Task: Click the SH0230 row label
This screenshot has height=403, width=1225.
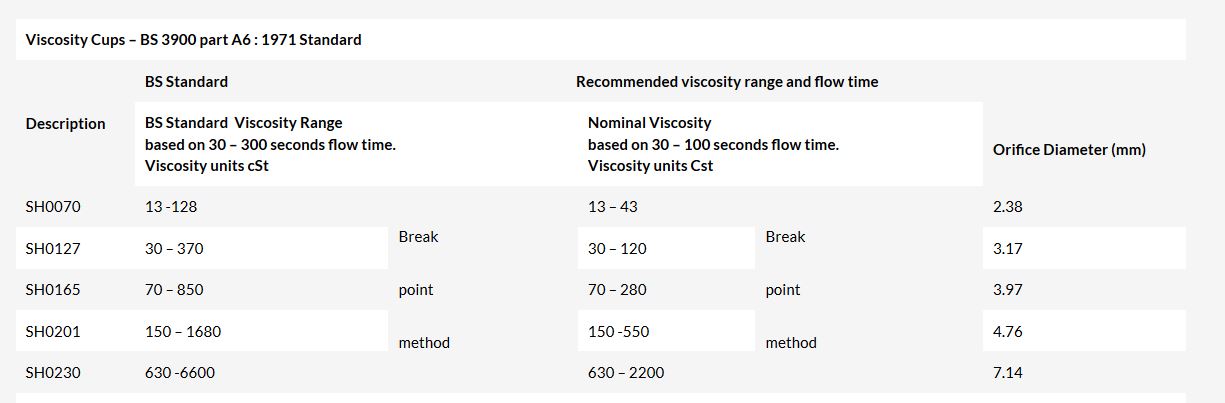Action: pos(53,373)
